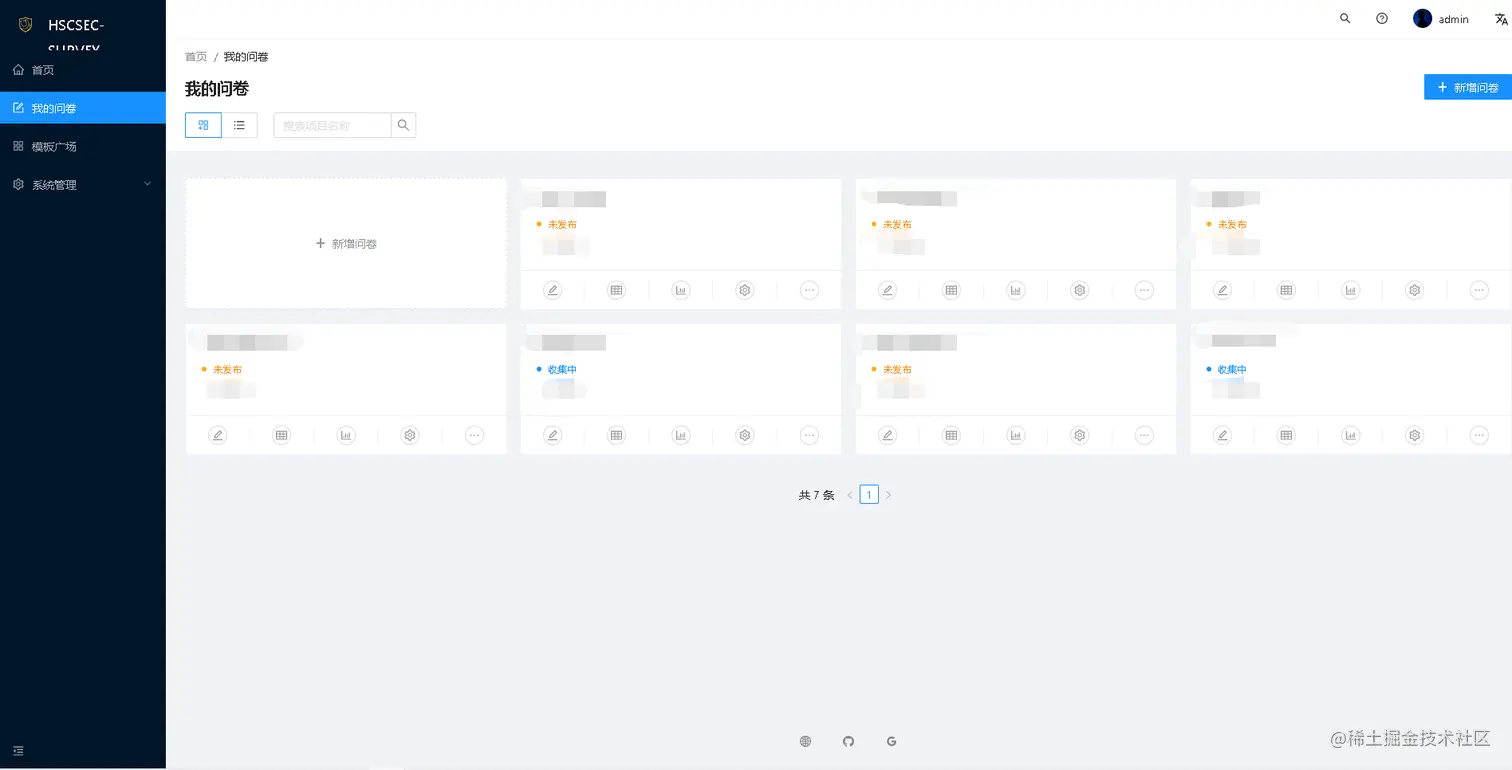Open more menu of 未发布 card between 收集中 cards

point(1144,435)
